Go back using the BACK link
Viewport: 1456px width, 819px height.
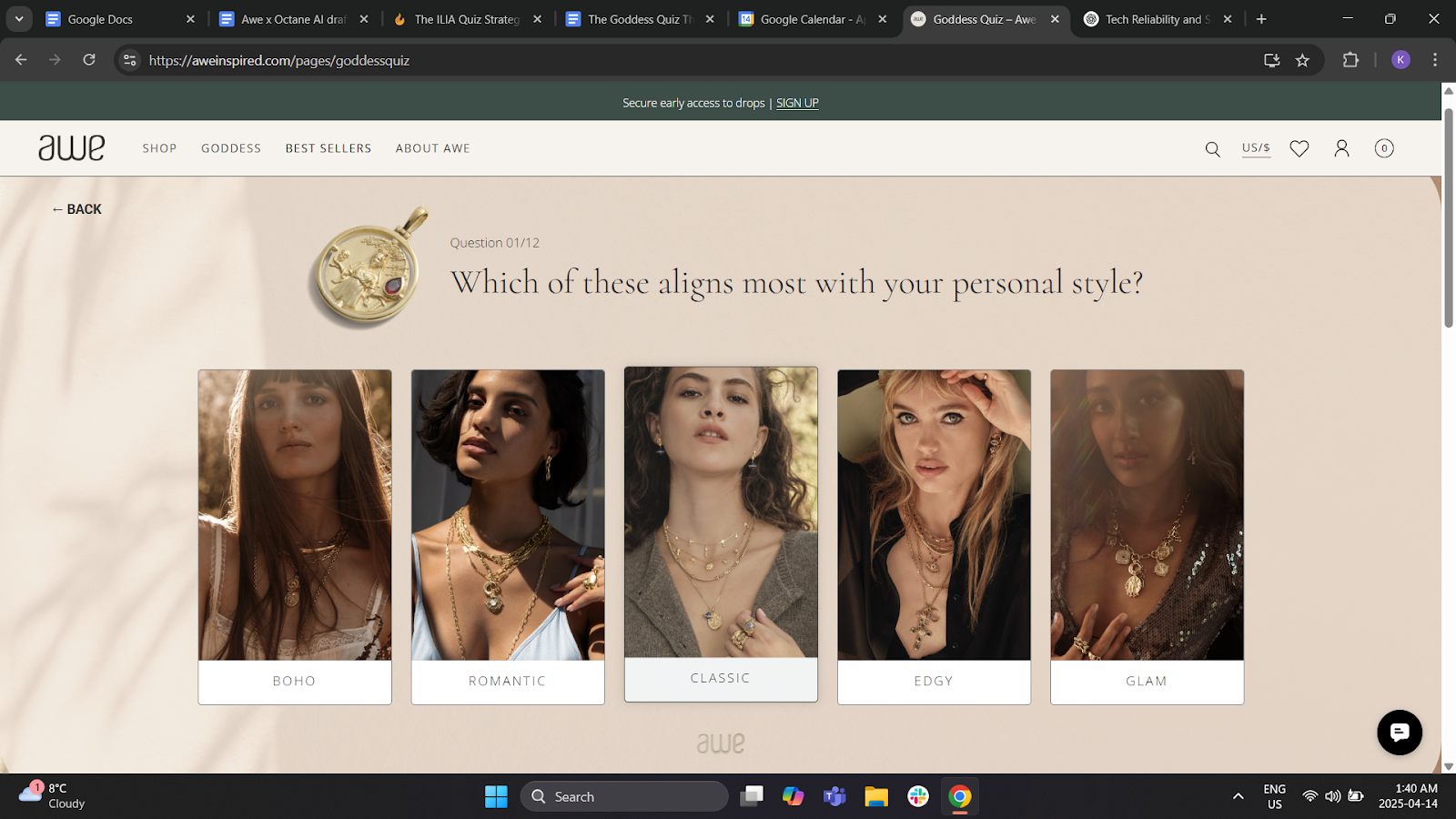(x=76, y=209)
